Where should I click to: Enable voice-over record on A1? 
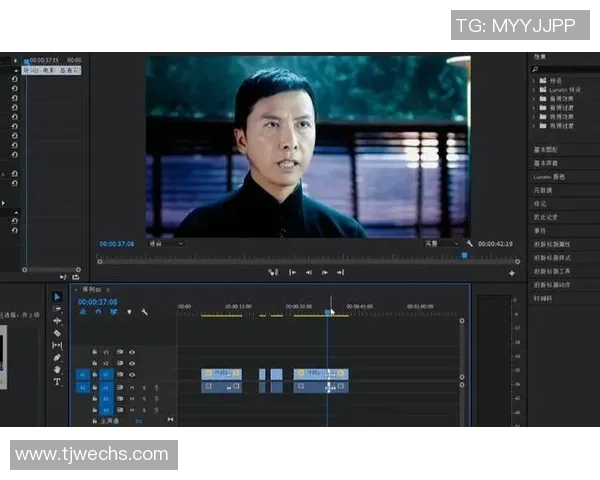click(156, 388)
